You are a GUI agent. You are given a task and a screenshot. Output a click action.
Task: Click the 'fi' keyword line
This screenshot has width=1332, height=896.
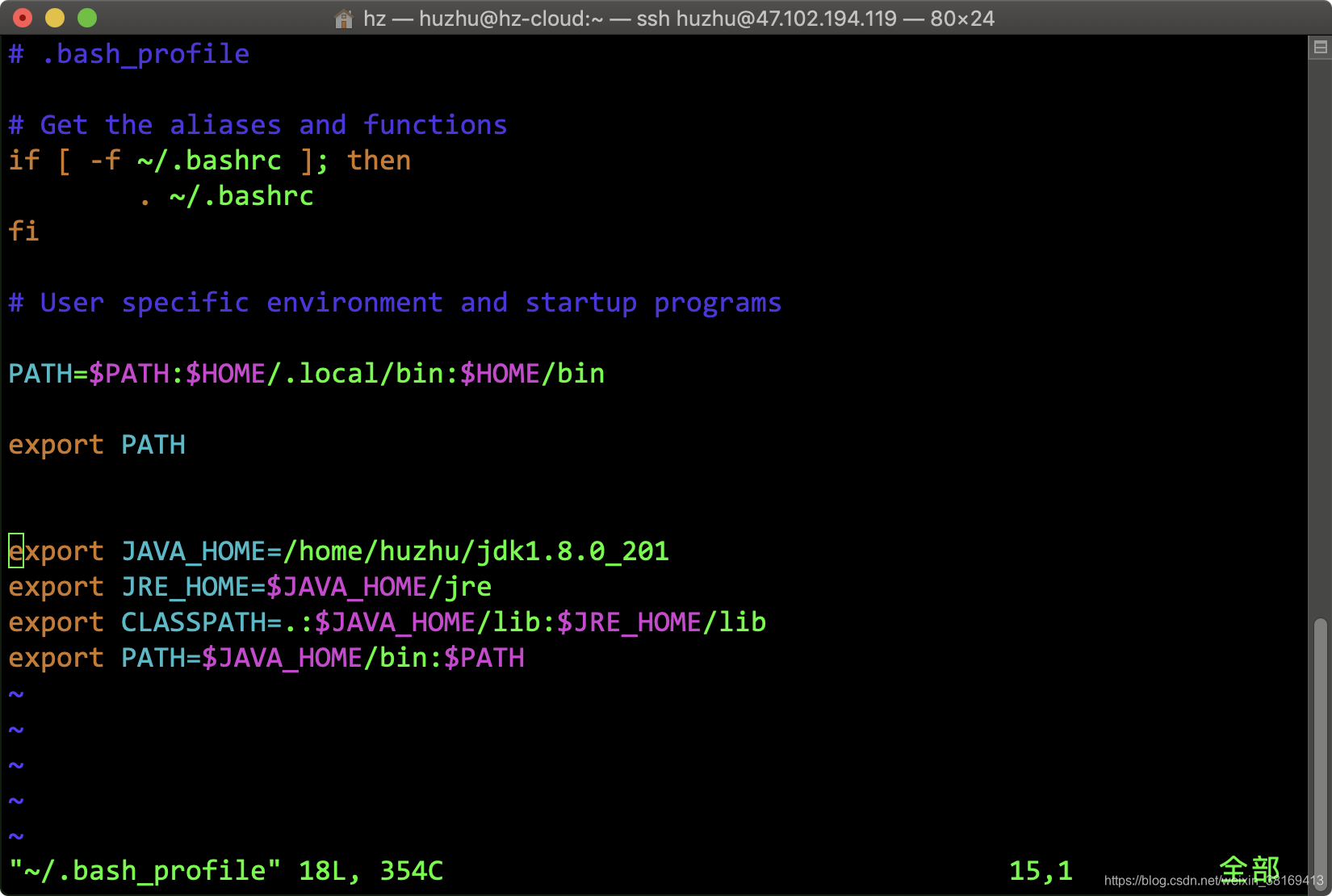24,232
